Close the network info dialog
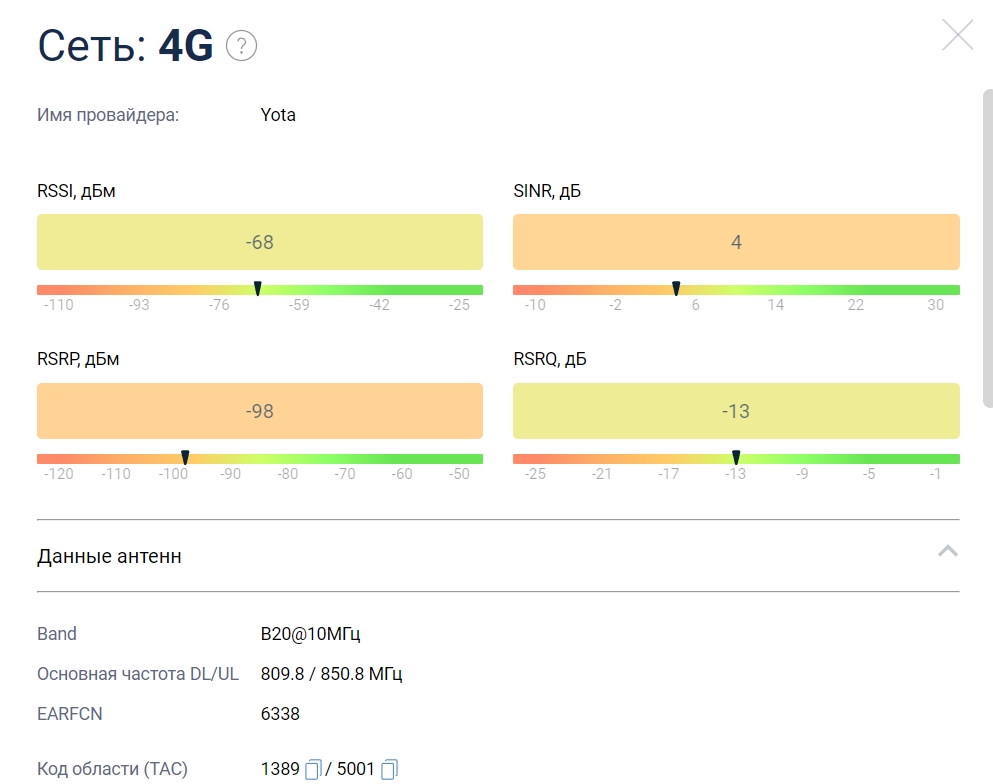The image size is (993, 784). [x=957, y=36]
